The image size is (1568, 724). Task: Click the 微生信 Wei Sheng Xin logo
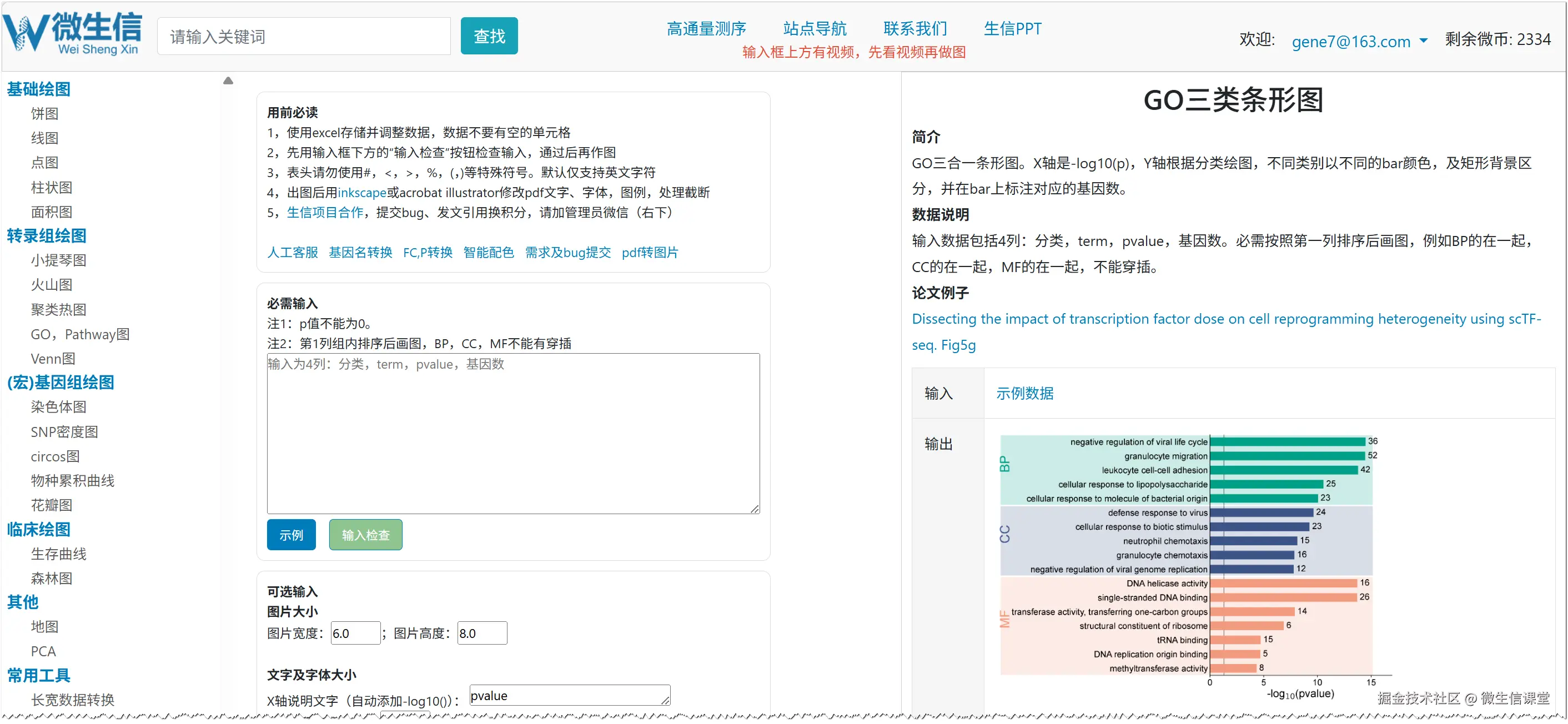click(73, 33)
